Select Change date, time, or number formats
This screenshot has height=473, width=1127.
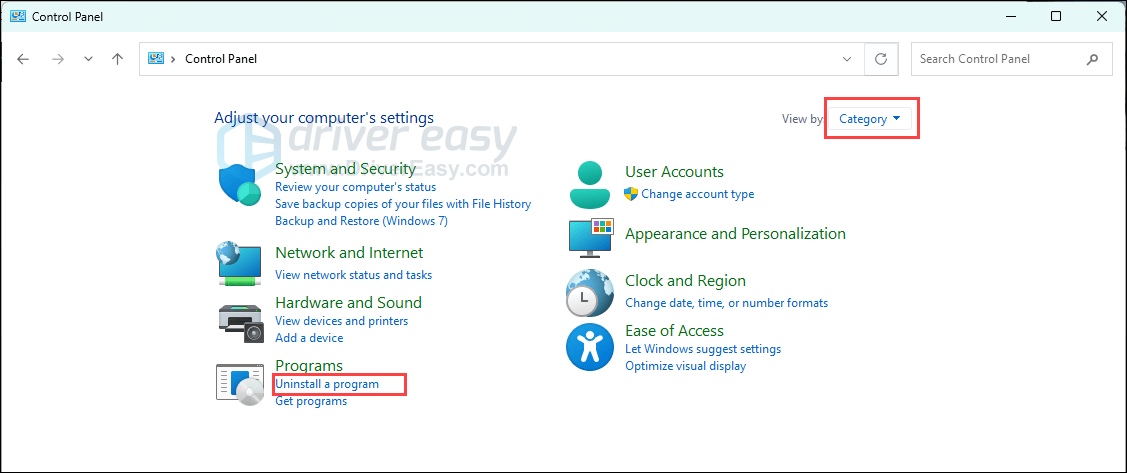point(726,302)
